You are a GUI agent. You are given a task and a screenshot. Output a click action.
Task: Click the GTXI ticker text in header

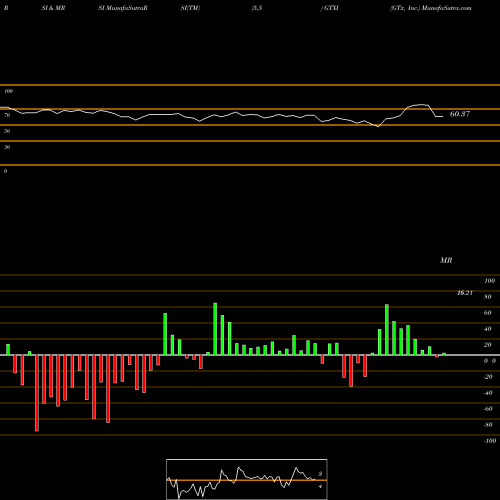331,8
